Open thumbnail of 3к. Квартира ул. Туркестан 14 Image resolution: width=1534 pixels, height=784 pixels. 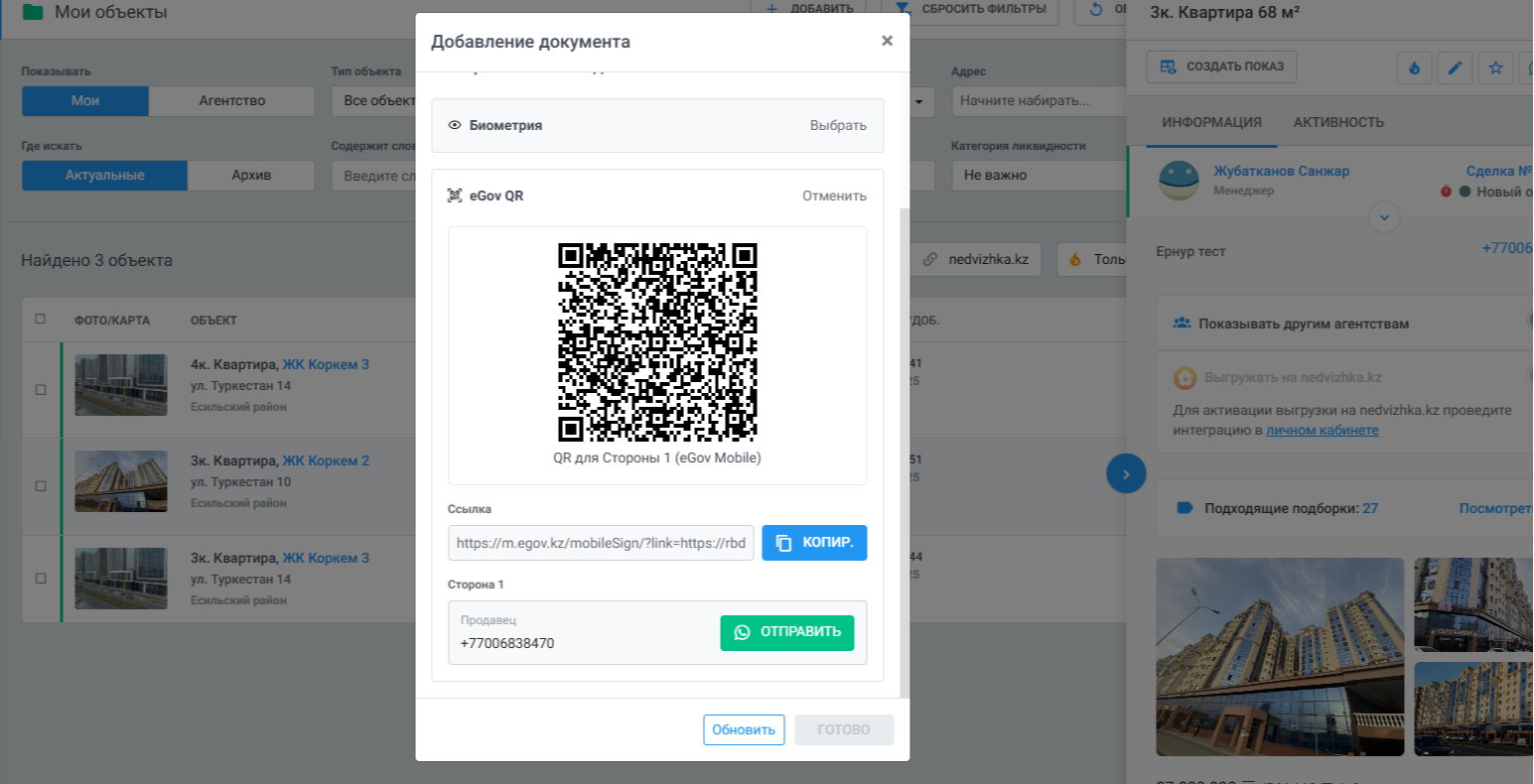point(121,579)
